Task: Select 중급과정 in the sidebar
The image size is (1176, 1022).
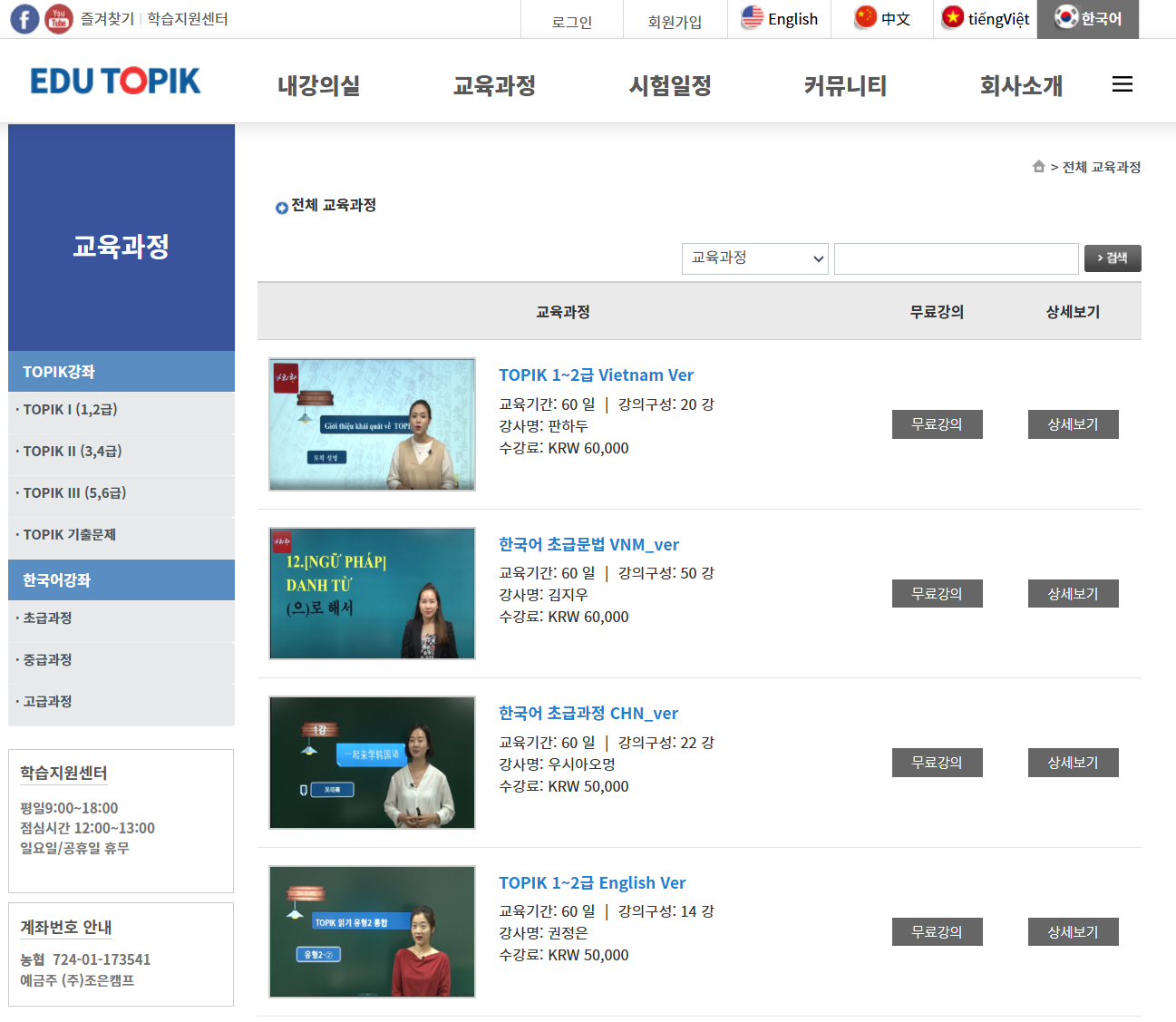Action: [x=48, y=660]
